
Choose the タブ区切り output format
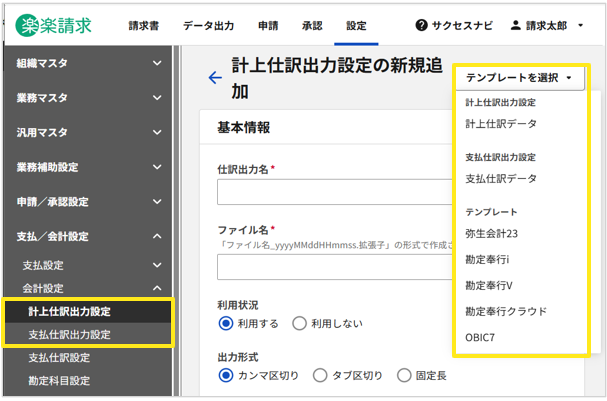(320, 376)
